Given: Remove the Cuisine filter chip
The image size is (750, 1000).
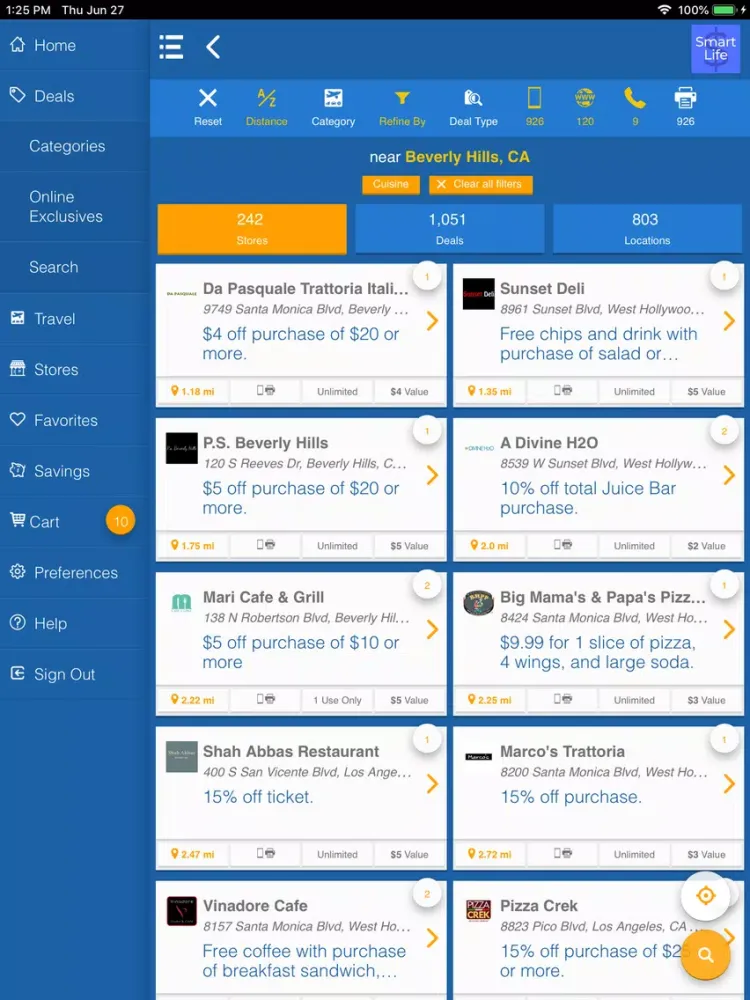Looking at the screenshot, I should point(391,184).
